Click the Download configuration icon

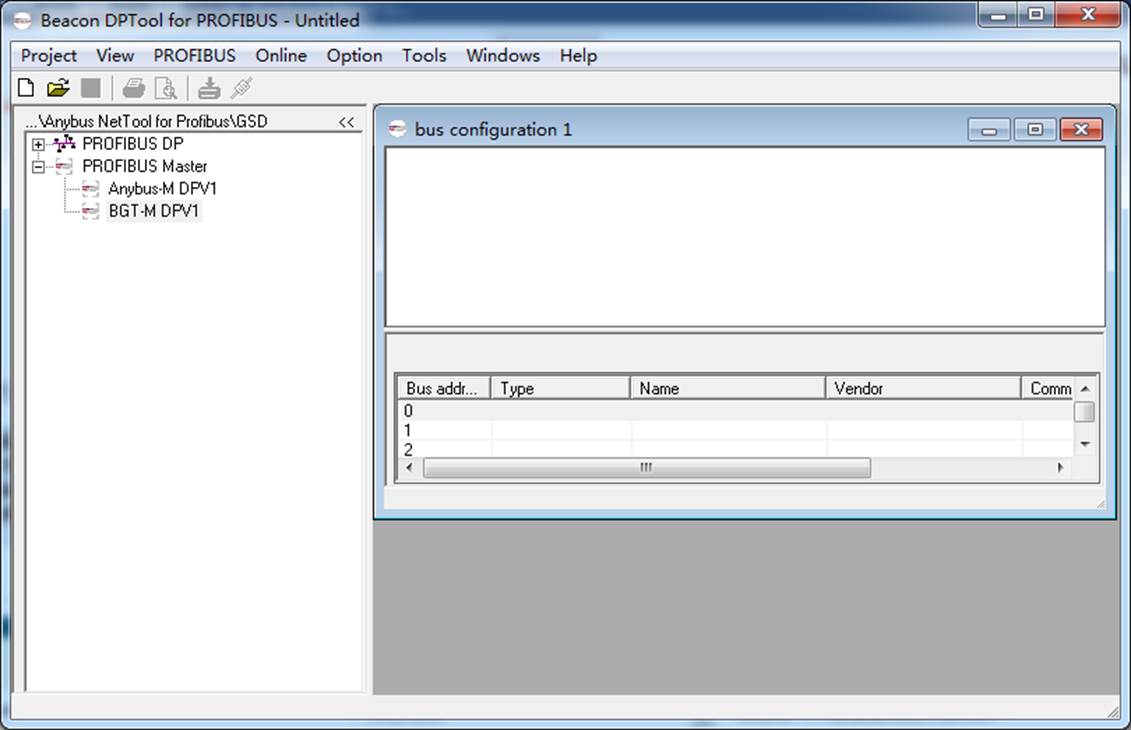(x=209, y=88)
